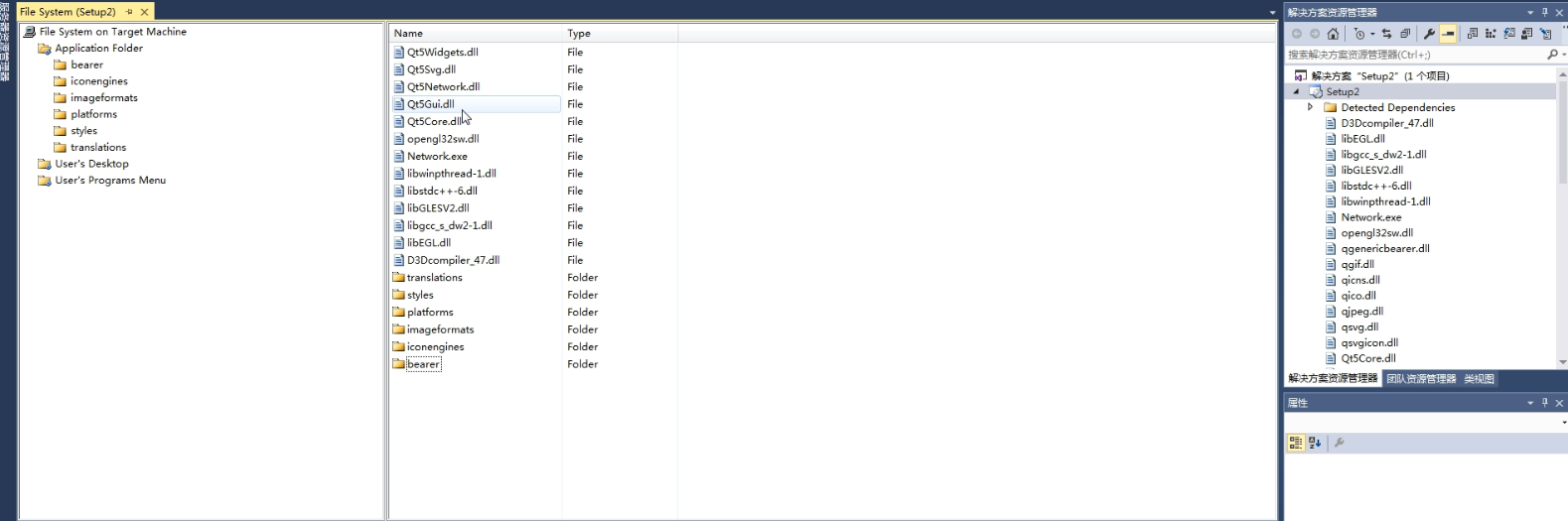Switch to the 团队资源管理器 tab
This screenshot has width=1568, height=521.
tap(1421, 379)
